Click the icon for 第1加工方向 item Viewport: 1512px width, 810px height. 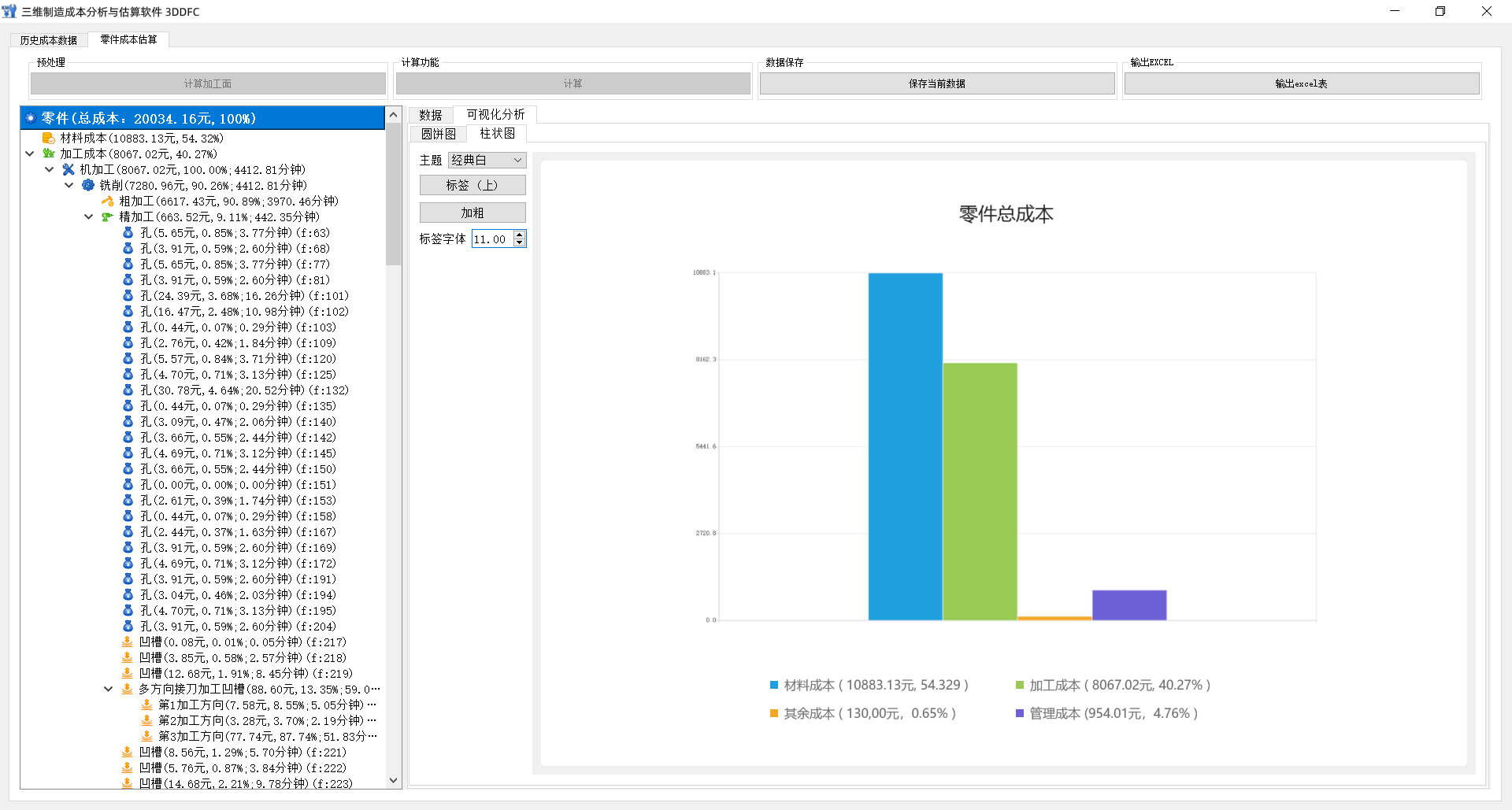(x=146, y=705)
